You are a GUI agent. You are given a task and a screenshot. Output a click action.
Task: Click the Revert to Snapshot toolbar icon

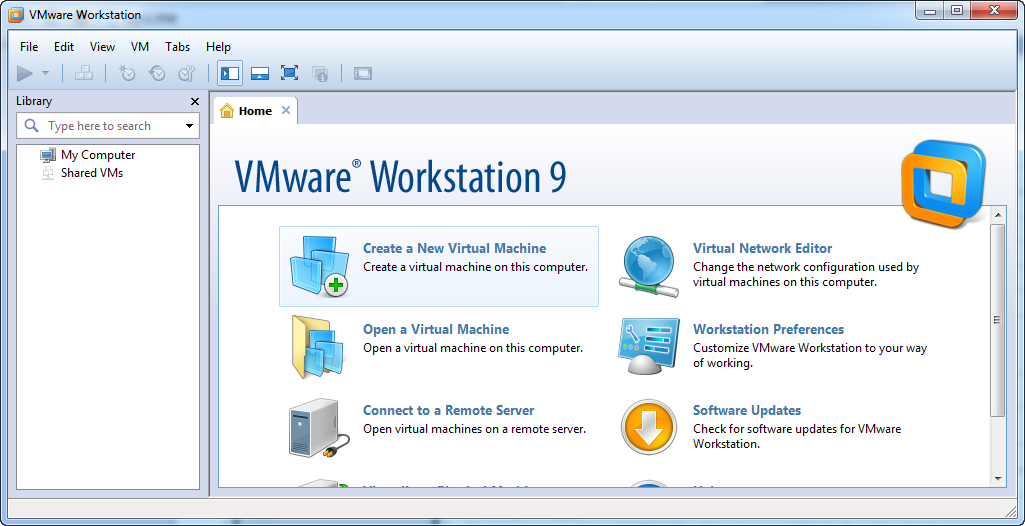tap(157, 73)
